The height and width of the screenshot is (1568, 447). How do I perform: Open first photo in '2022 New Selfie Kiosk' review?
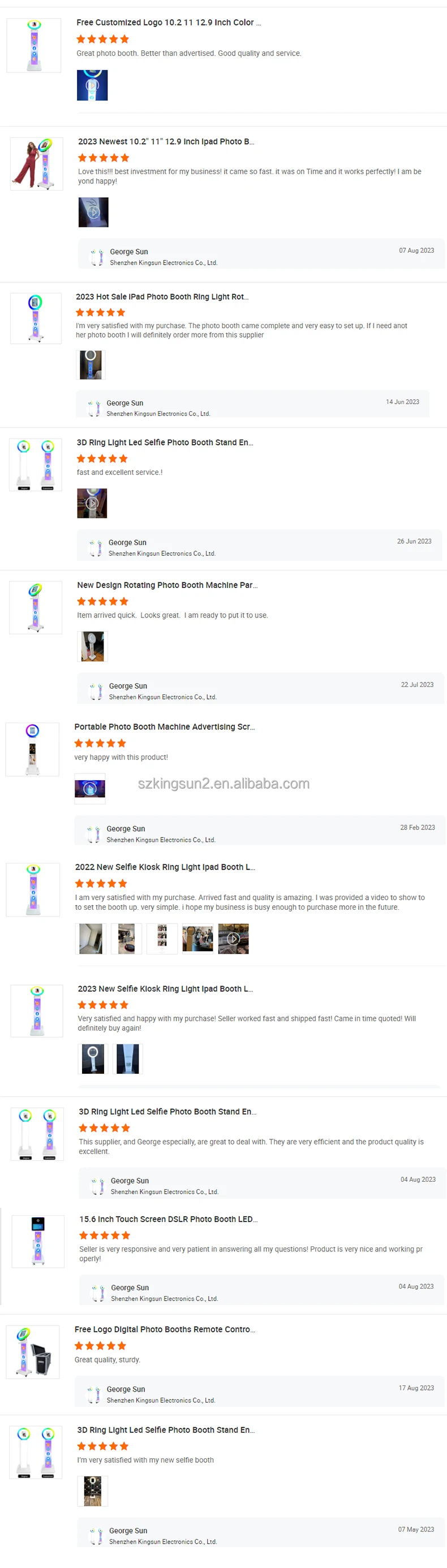tap(91, 939)
